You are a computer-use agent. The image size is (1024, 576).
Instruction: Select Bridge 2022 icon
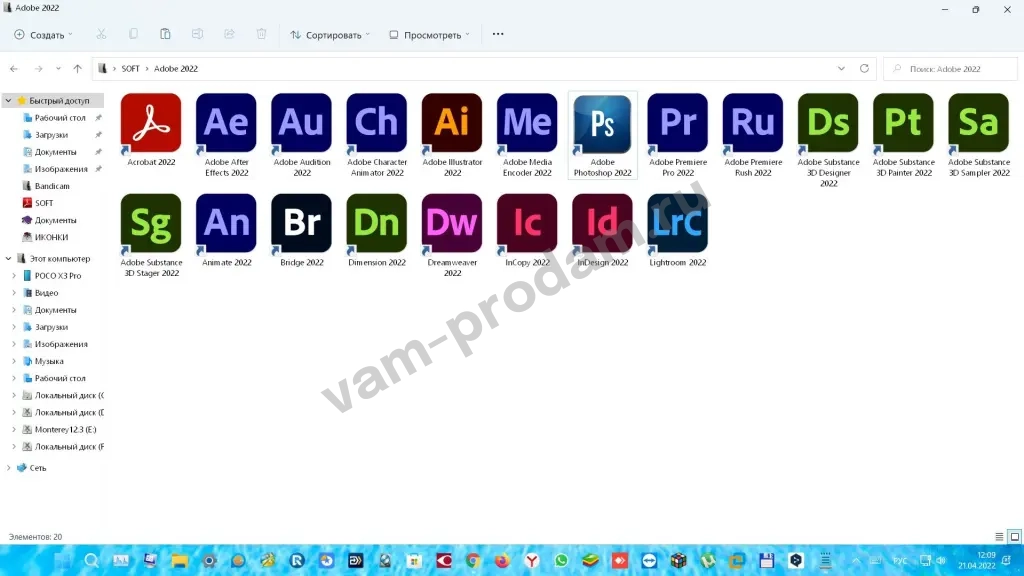pos(301,223)
